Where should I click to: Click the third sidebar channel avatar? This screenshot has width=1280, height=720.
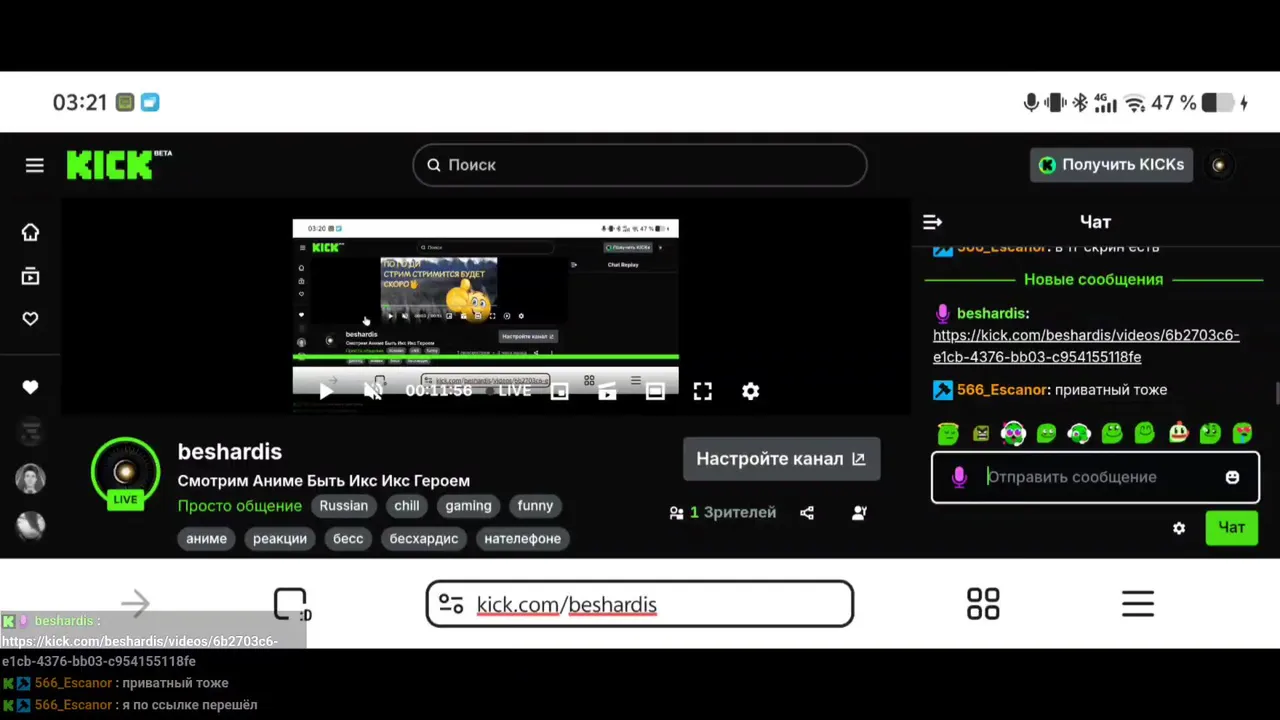pos(31,525)
